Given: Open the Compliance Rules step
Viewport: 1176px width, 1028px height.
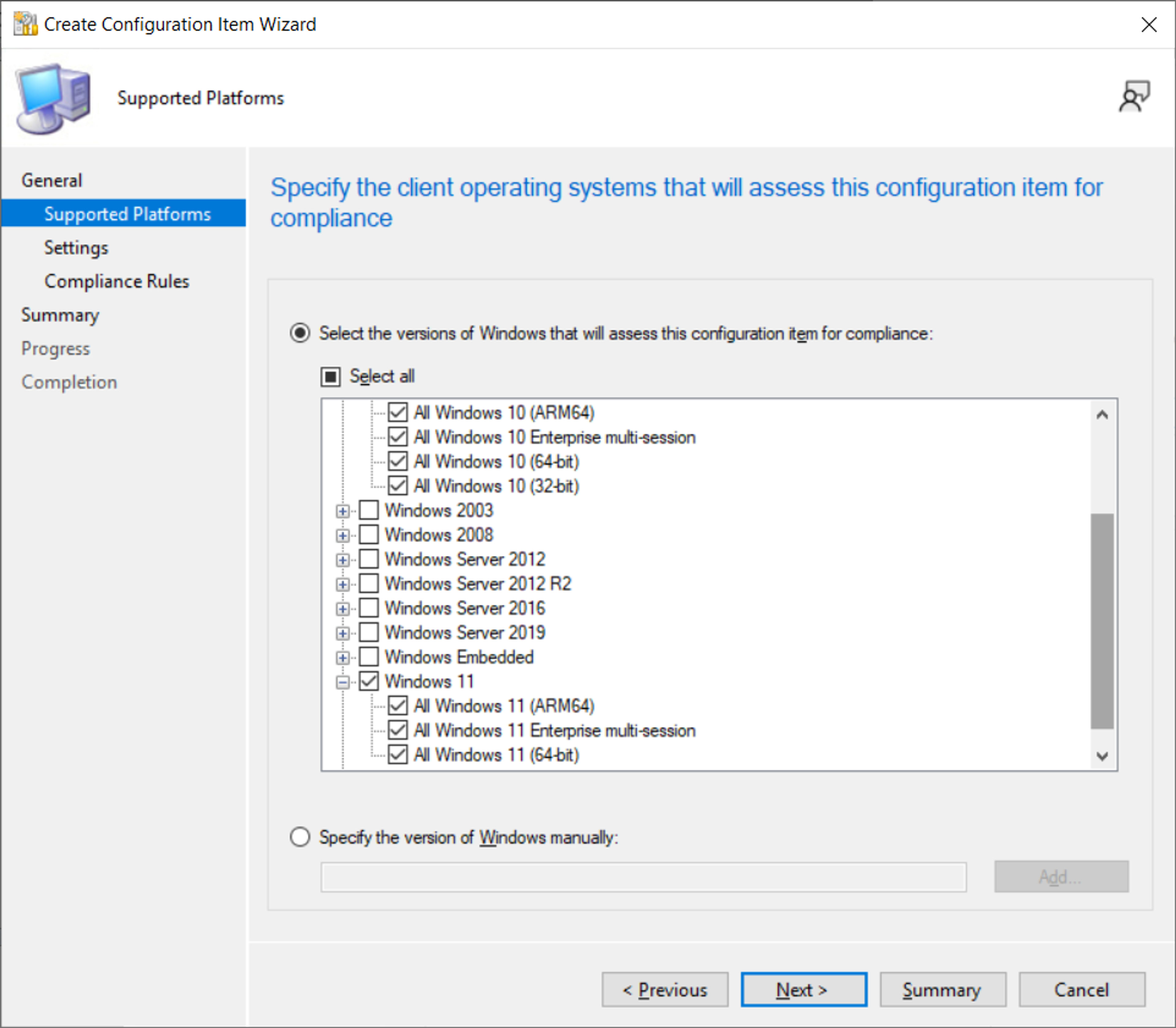Looking at the screenshot, I should coord(117,281).
